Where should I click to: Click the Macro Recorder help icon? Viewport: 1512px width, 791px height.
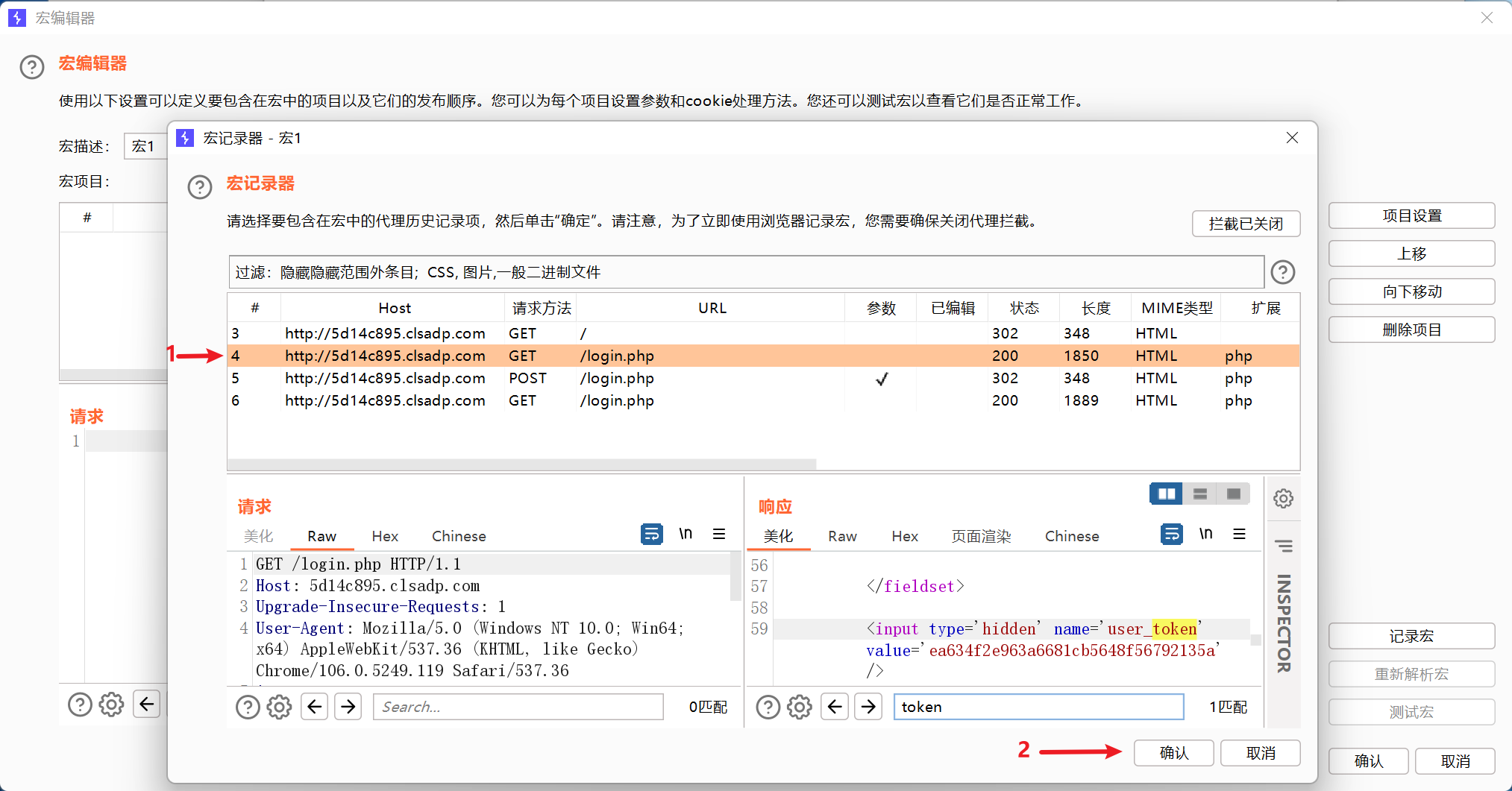point(200,187)
